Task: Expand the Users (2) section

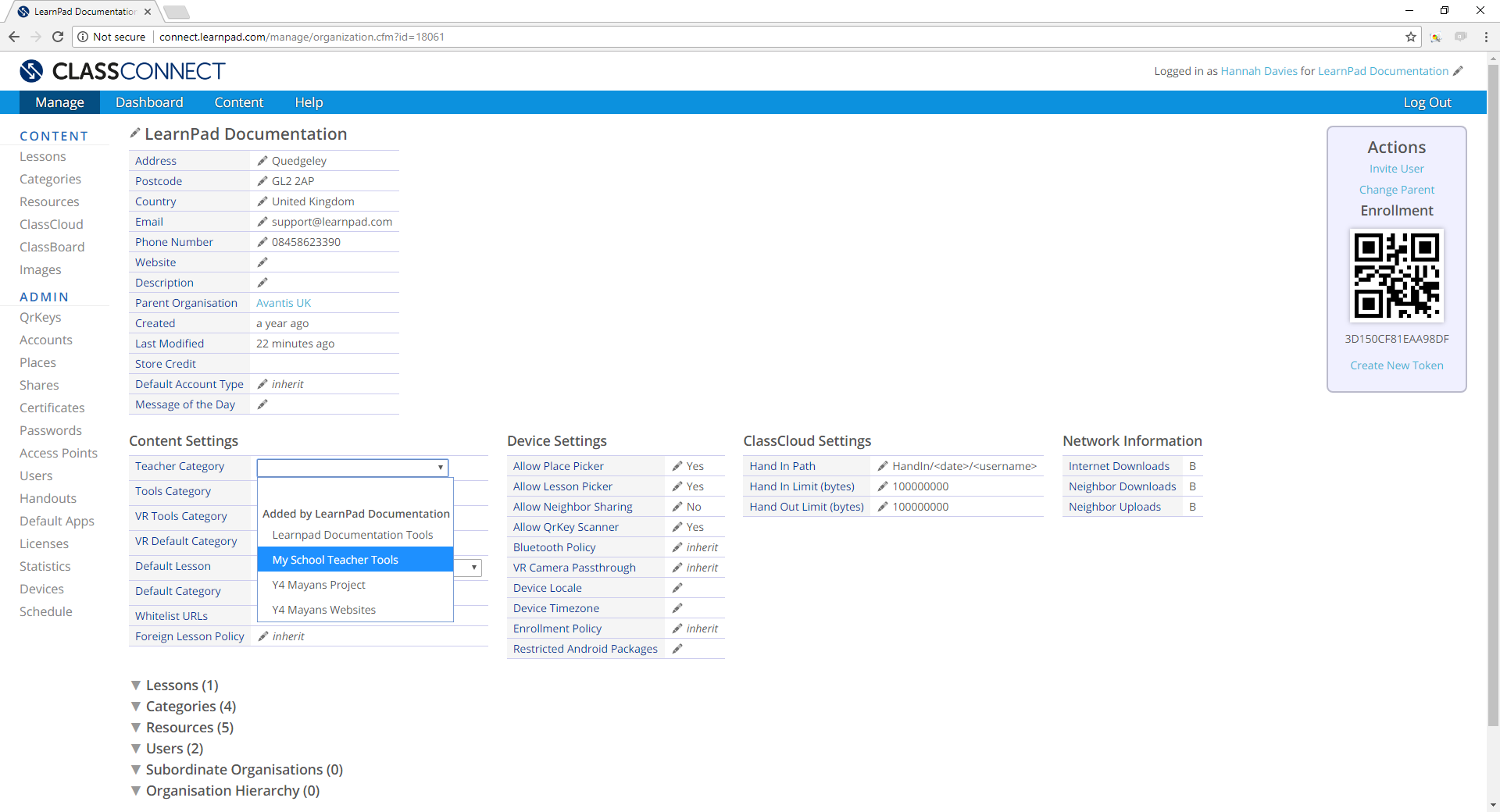Action: (x=167, y=749)
